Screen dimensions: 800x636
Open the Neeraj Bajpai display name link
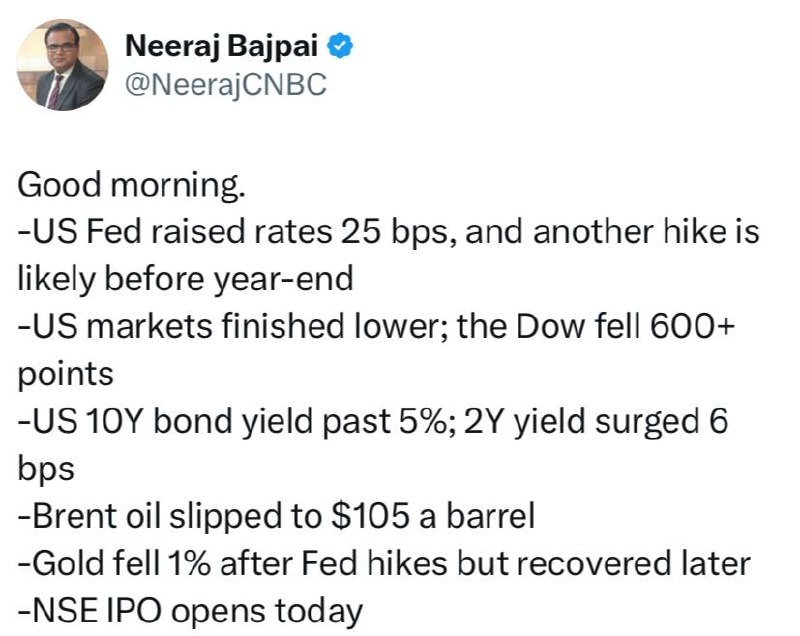pos(221,47)
